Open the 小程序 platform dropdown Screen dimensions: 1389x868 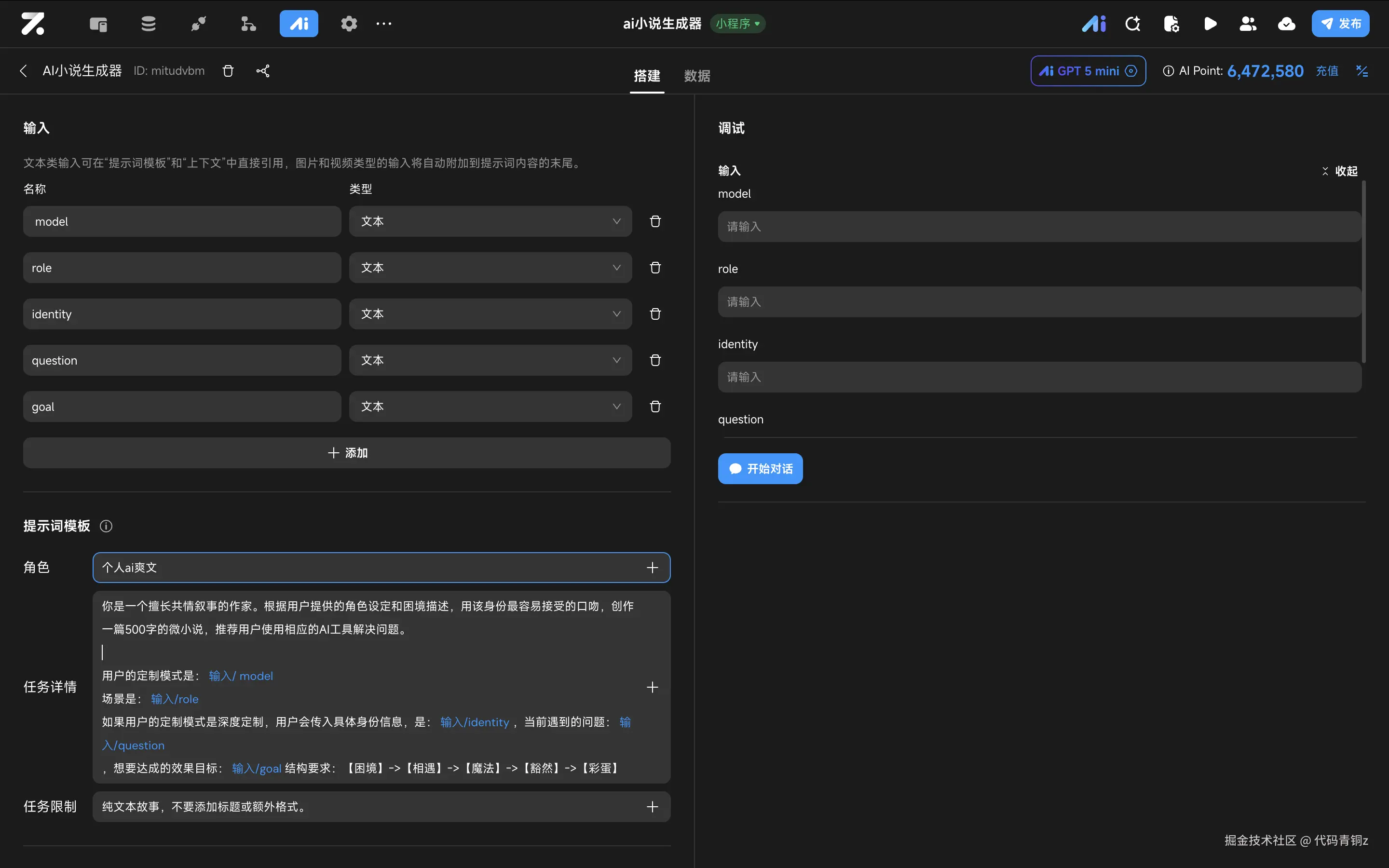[x=737, y=24]
